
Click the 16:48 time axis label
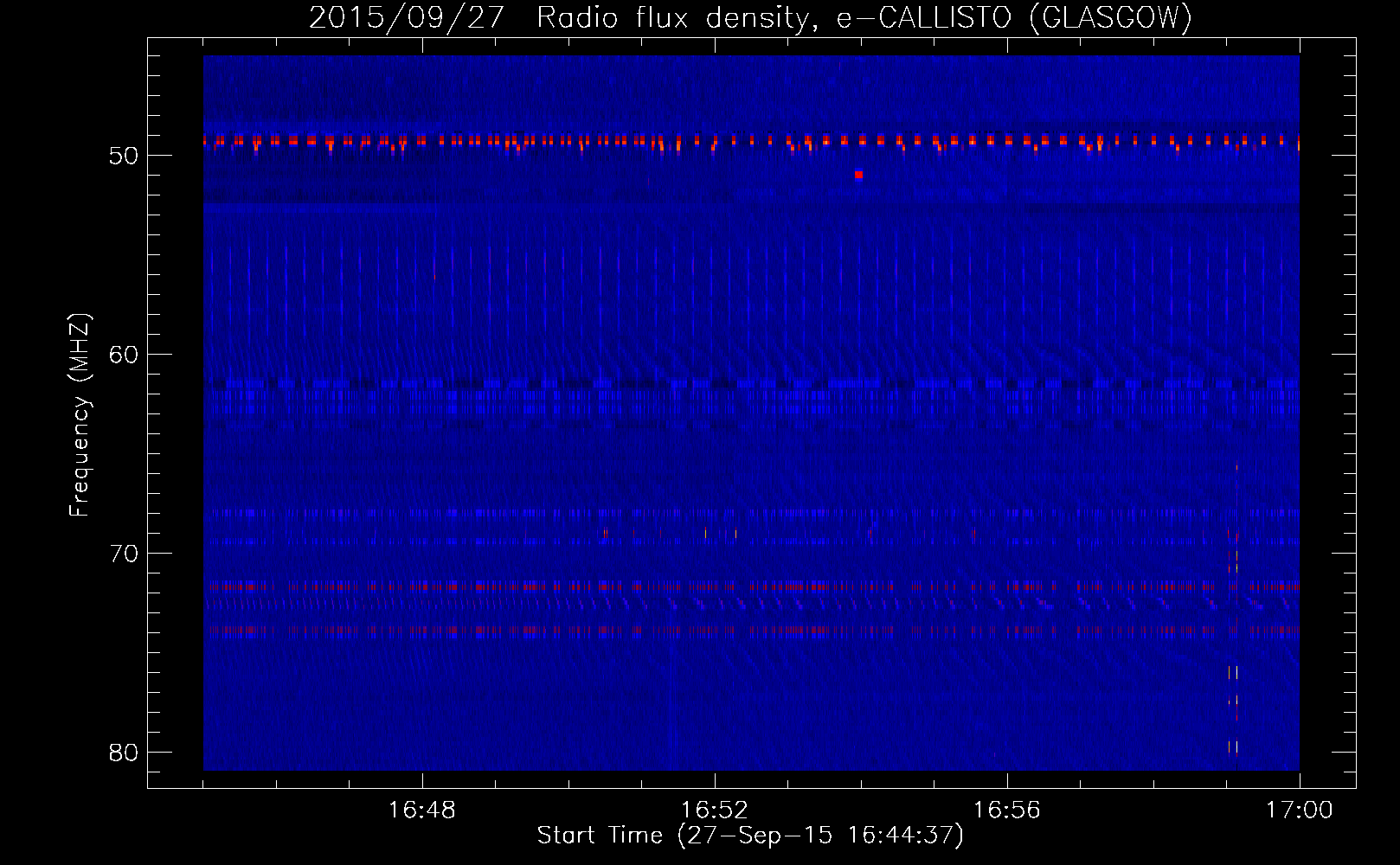click(x=422, y=811)
